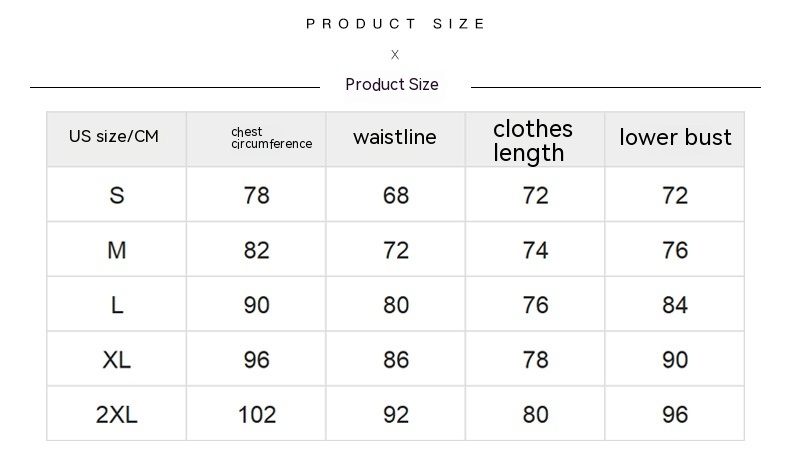The height and width of the screenshot is (451, 790).
Task: Click lower bust value 96 for 2XL
Action: click(x=675, y=414)
